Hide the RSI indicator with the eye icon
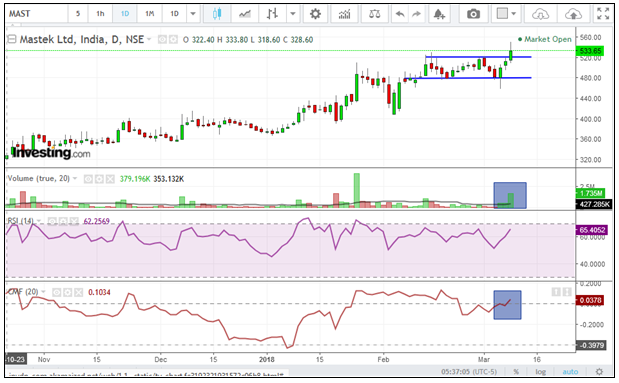The image size is (619, 383). [x=52, y=221]
